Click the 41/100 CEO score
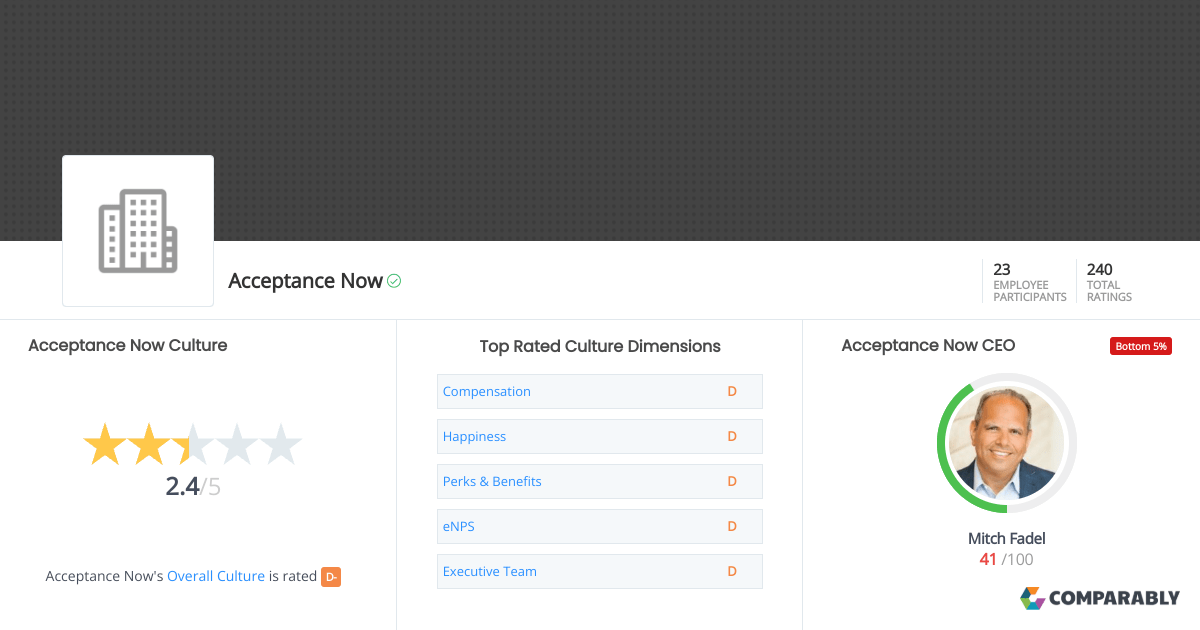The width and height of the screenshot is (1200, 630). [1007, 560]
